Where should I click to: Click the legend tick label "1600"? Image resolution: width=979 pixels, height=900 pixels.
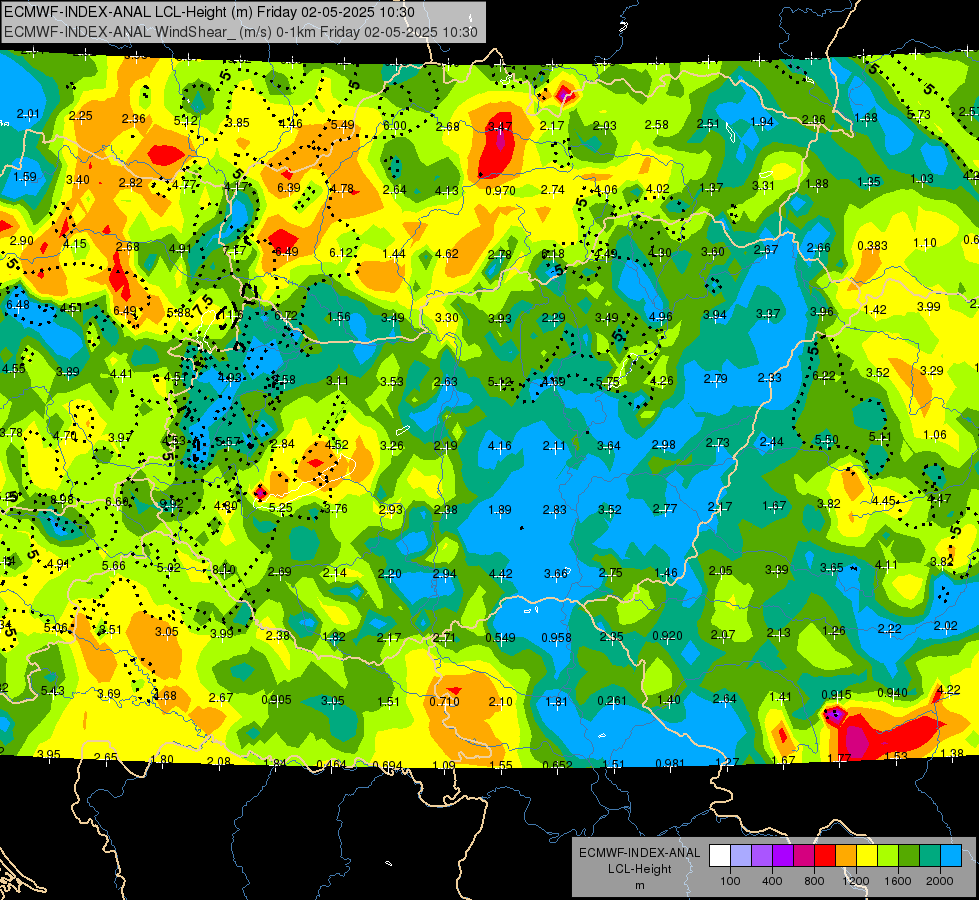pyautogui.click(x=897, y=881)
